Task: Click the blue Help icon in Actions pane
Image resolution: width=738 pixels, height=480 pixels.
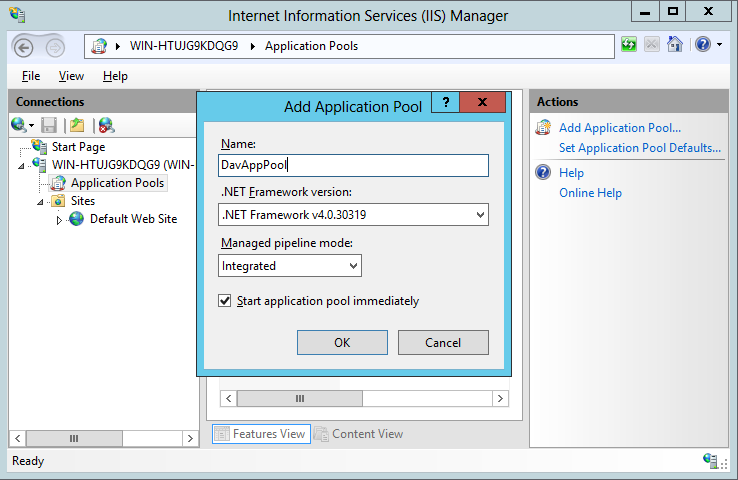Action: 543,172
